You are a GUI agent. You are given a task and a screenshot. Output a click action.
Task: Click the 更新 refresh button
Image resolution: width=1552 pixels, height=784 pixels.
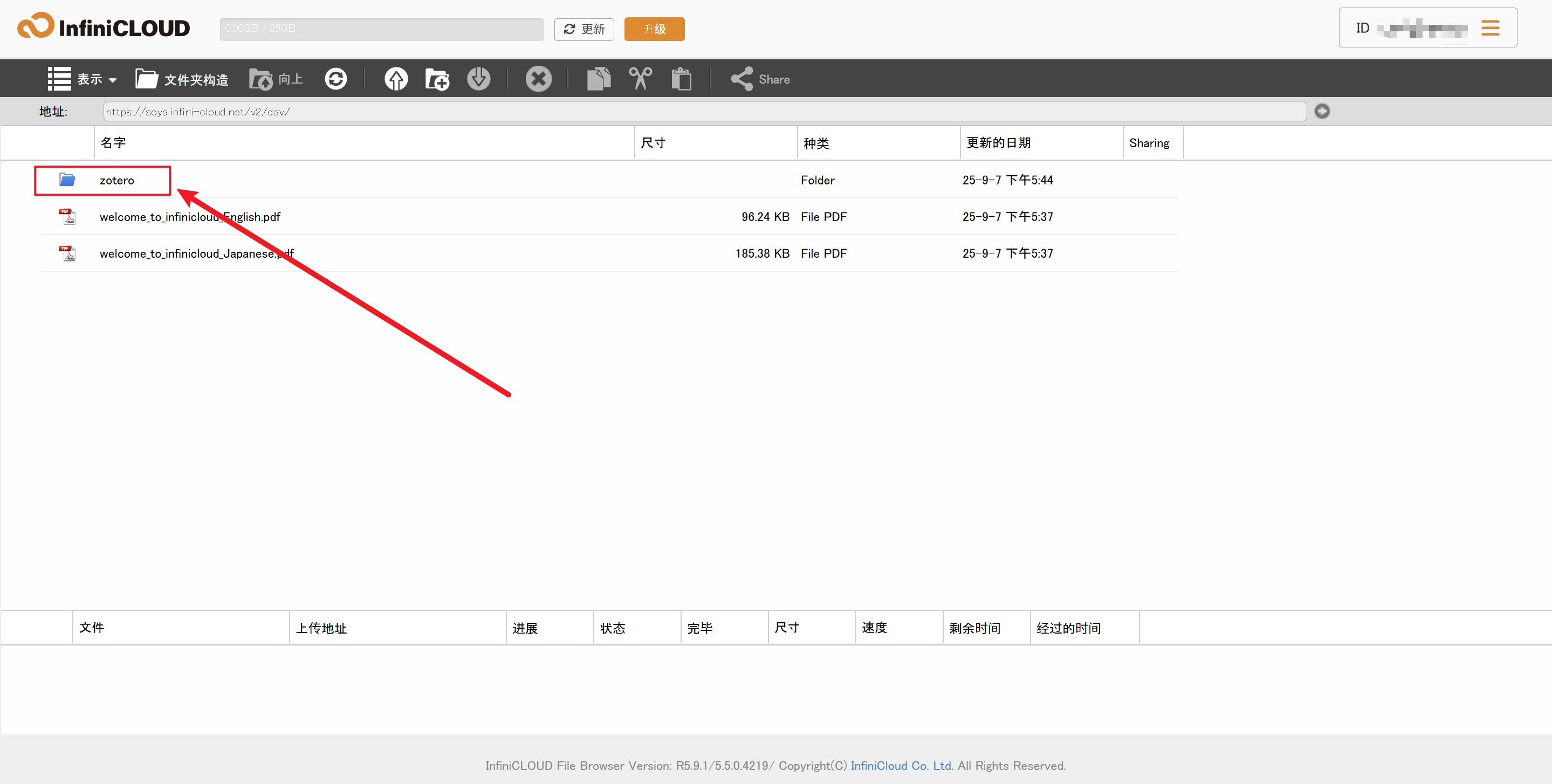pos(584,29)
